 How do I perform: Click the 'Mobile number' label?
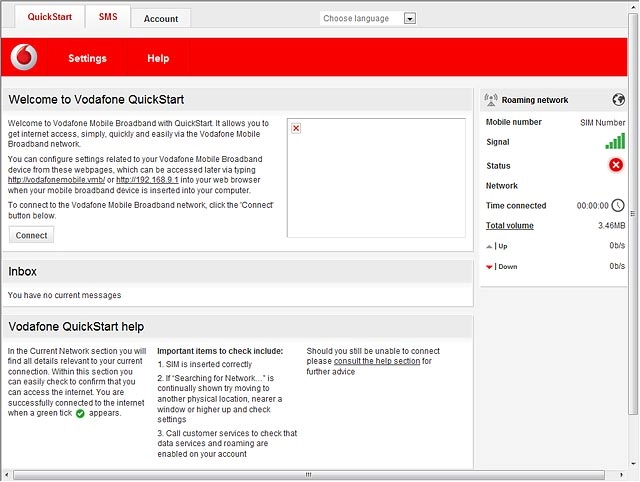click(513, 122)
